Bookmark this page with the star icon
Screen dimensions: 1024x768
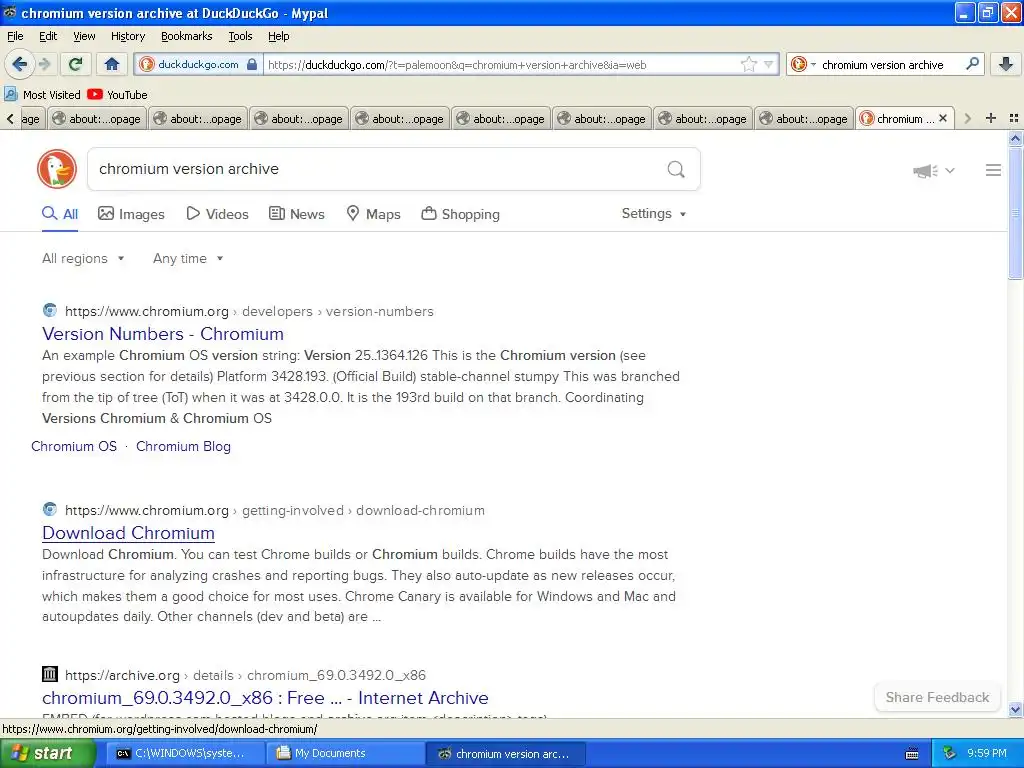748,64
